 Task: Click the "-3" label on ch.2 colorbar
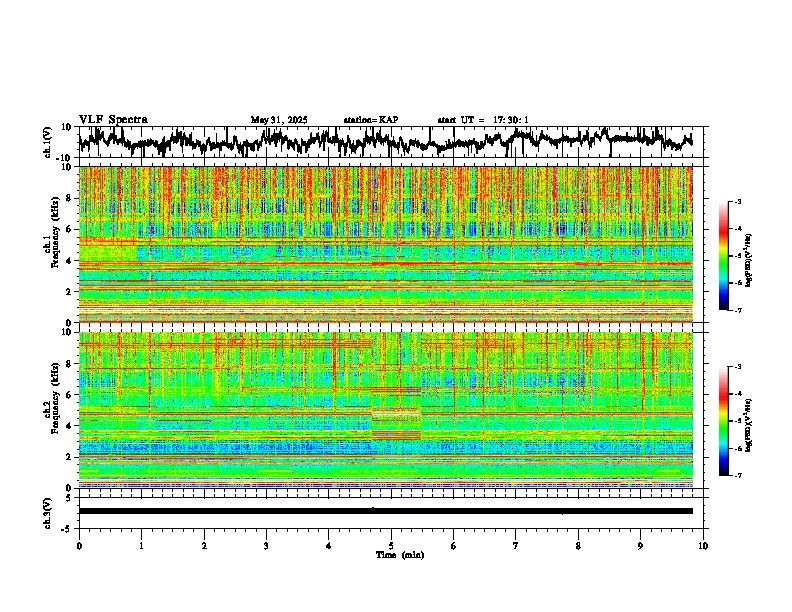point(737,367)
